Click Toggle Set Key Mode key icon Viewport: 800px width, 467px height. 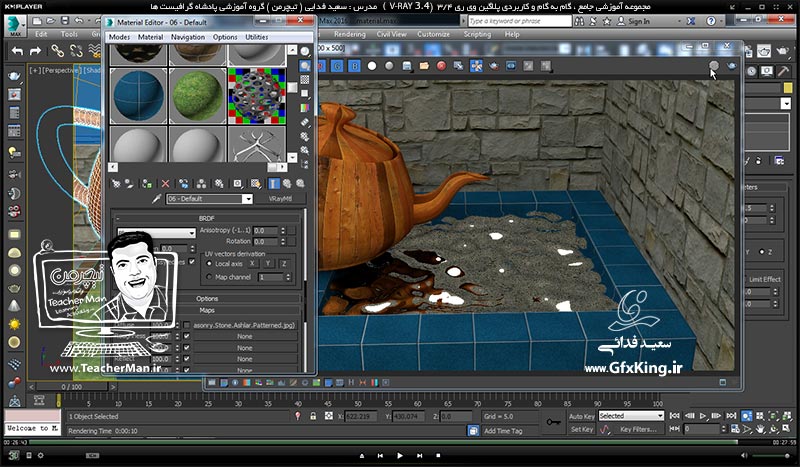553,422
